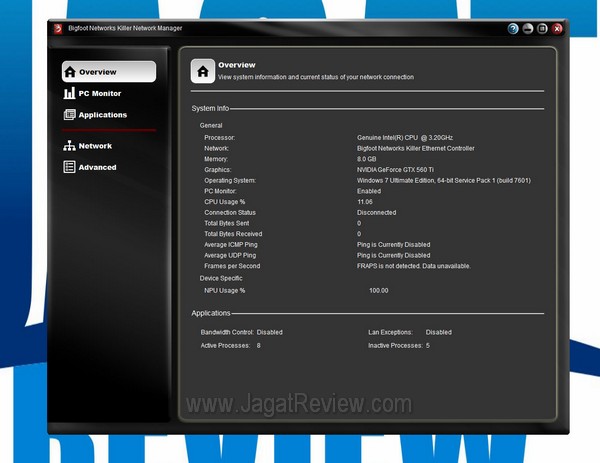Click the 'Bigfoot Networks Killer Network Manager' title
Screen dimensions: 600x463
point(125,28)
